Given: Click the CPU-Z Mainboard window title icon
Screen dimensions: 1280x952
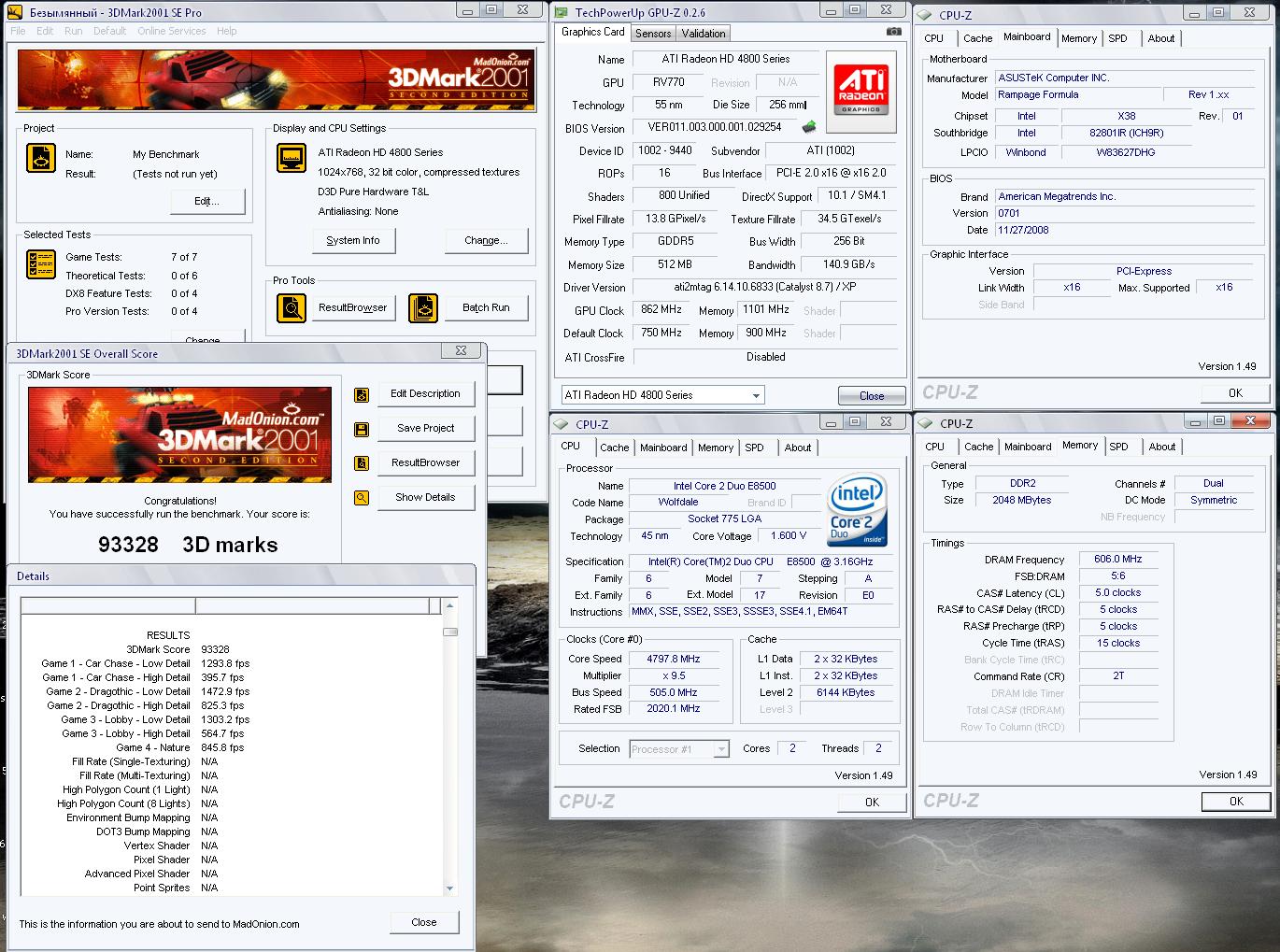Looking at the screenshot, I should [925, 15].
